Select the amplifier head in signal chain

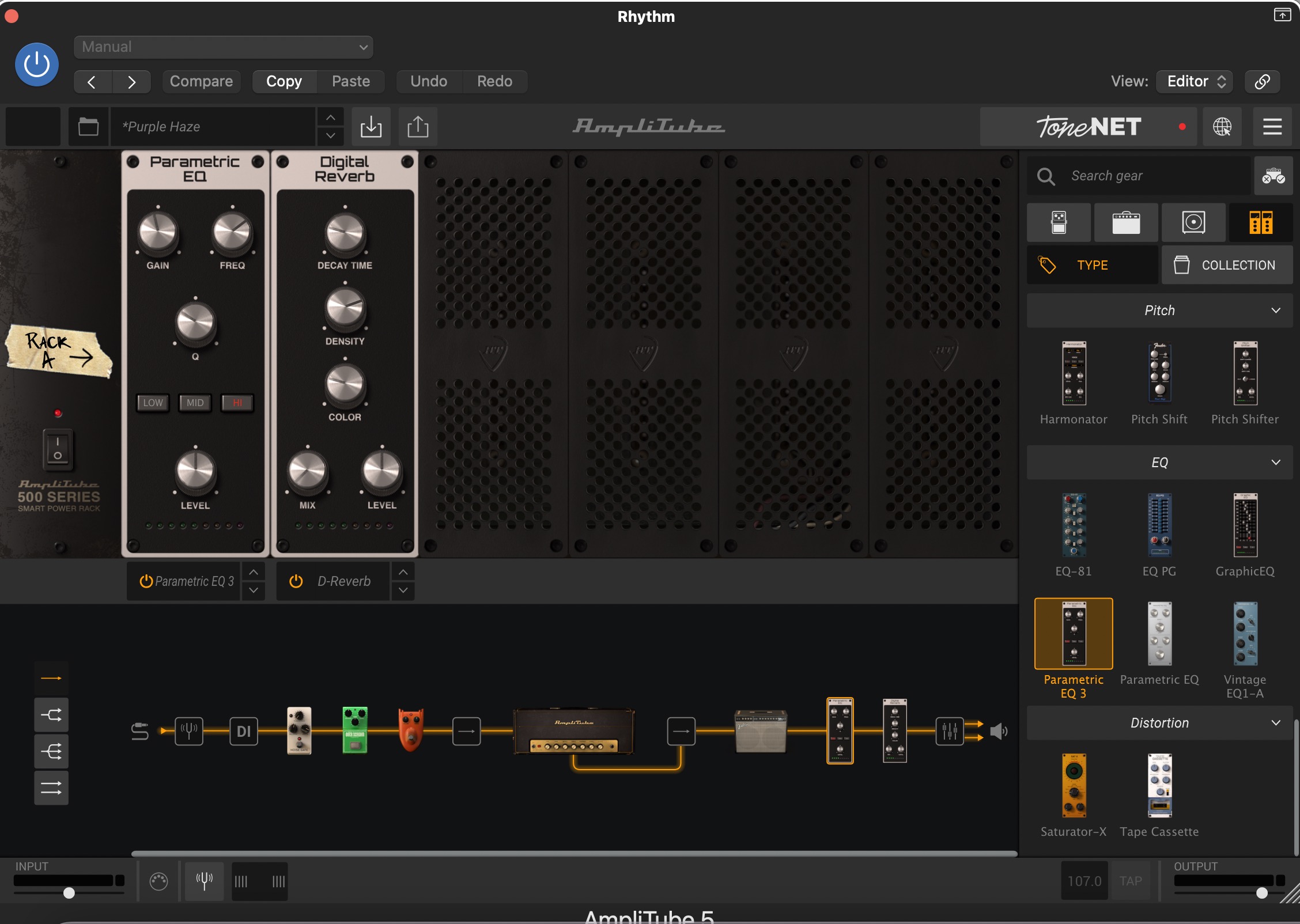574,730
